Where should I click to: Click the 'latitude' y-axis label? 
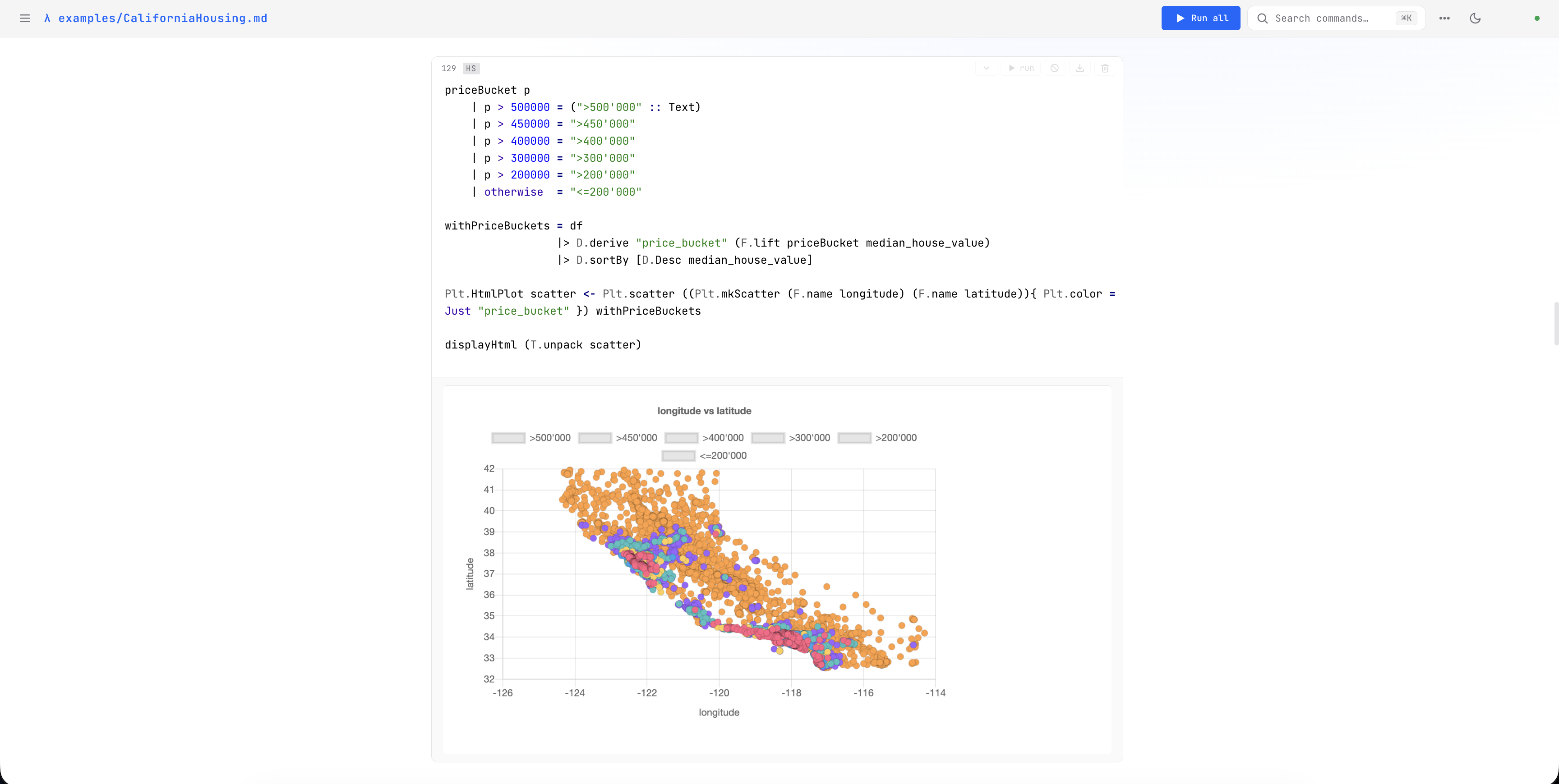click(470, 573)
